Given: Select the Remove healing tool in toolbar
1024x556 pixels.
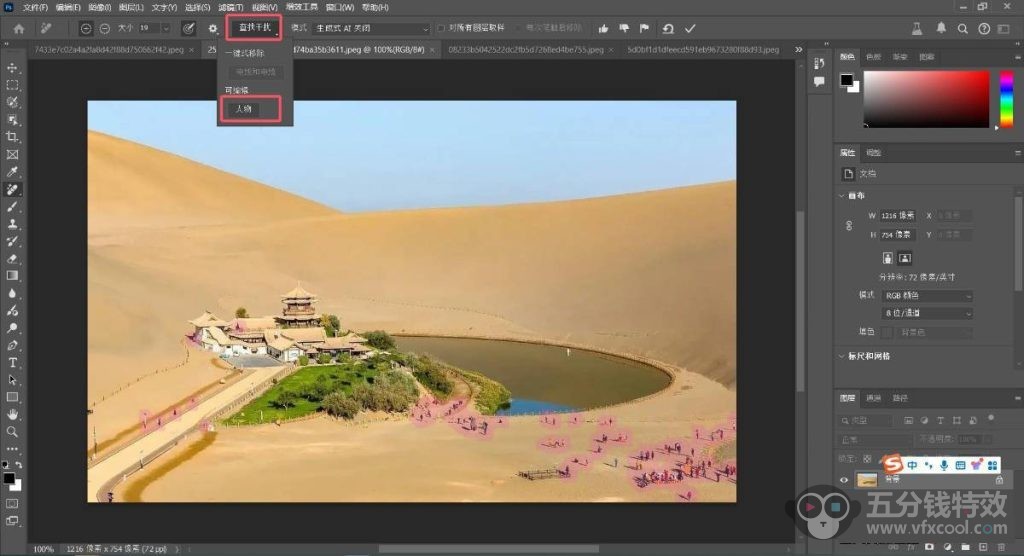Looking at the screenshot, I should pos(12,189).
